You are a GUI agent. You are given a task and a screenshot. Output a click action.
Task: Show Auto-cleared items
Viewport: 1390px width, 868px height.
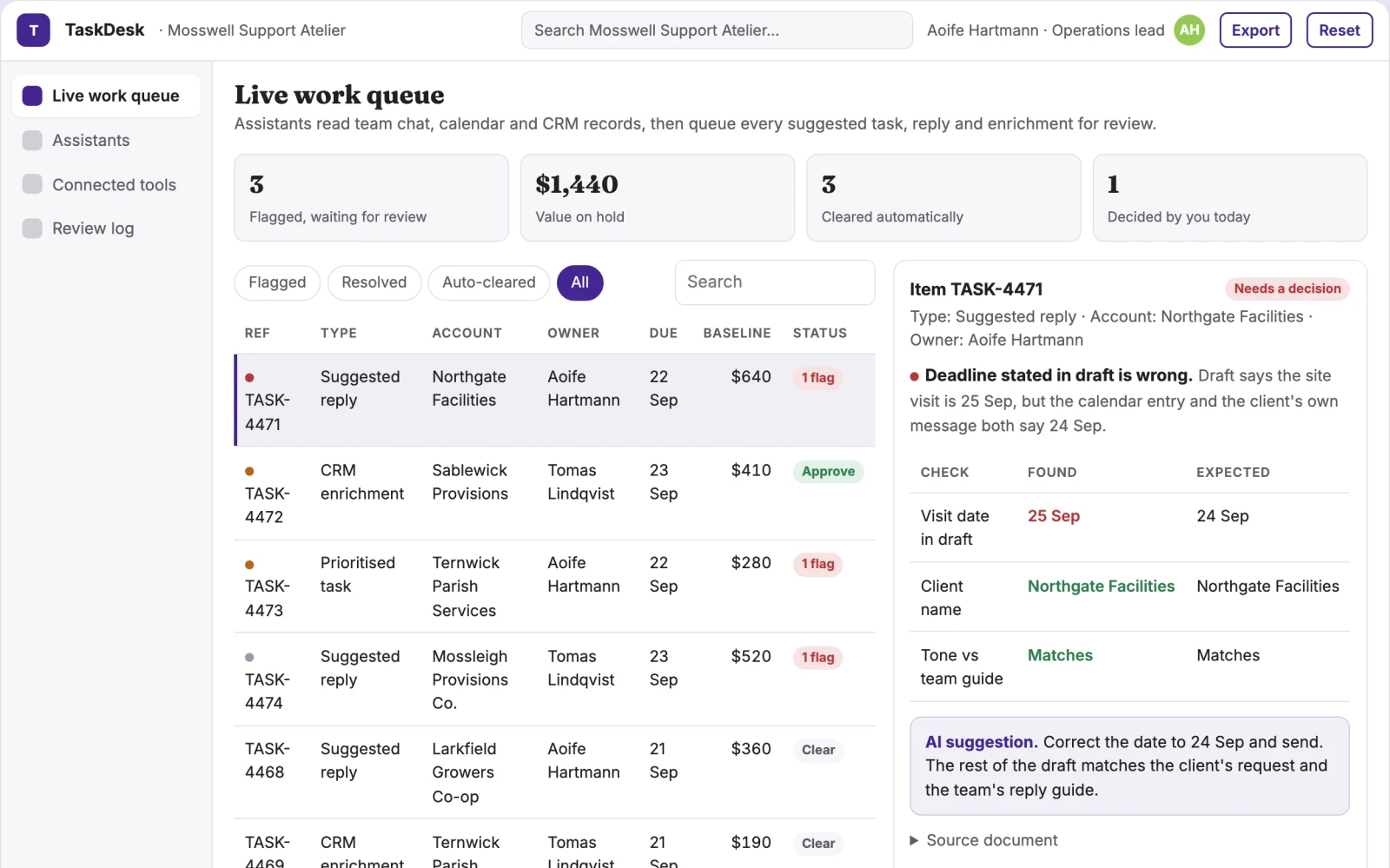[x=488, y=282]
